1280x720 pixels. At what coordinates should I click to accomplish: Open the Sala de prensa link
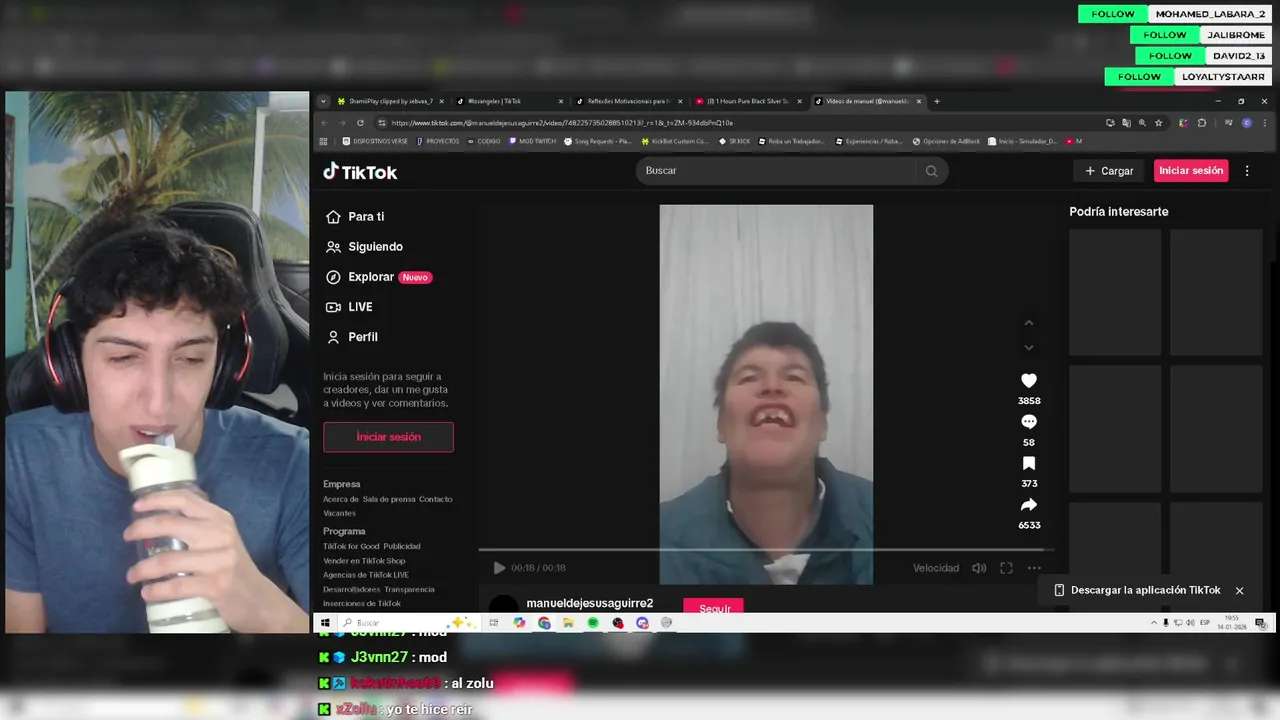click(x=389, y=499)
